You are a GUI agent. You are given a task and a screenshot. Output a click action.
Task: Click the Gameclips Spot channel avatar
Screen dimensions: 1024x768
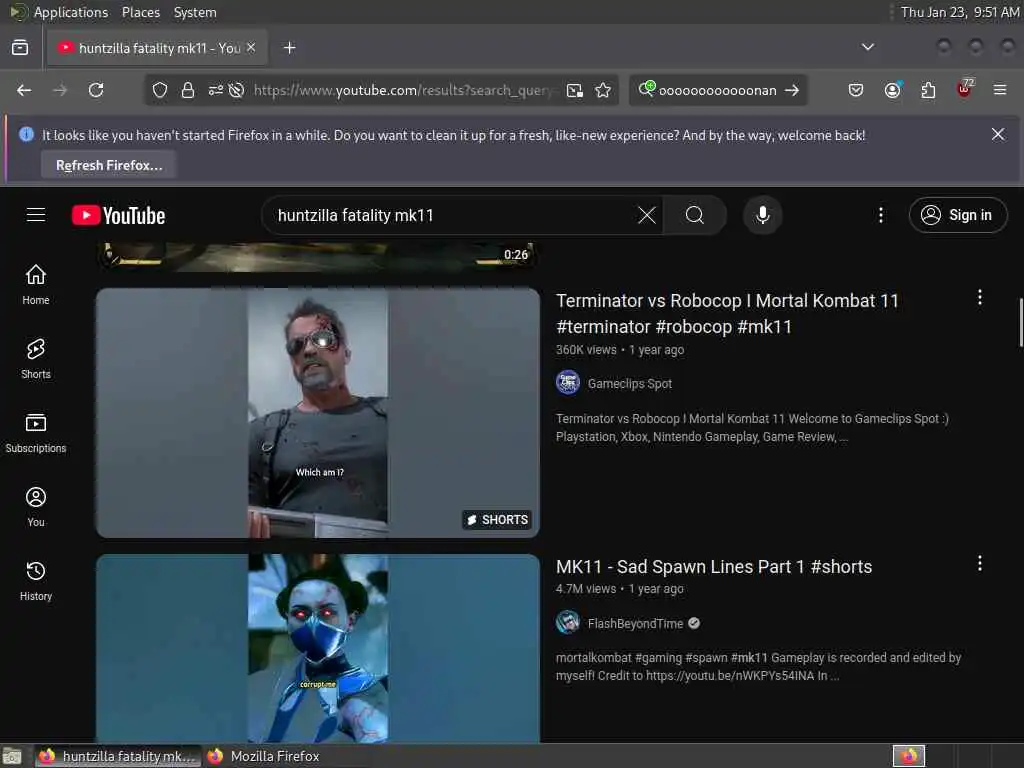(x=568, y=382)
